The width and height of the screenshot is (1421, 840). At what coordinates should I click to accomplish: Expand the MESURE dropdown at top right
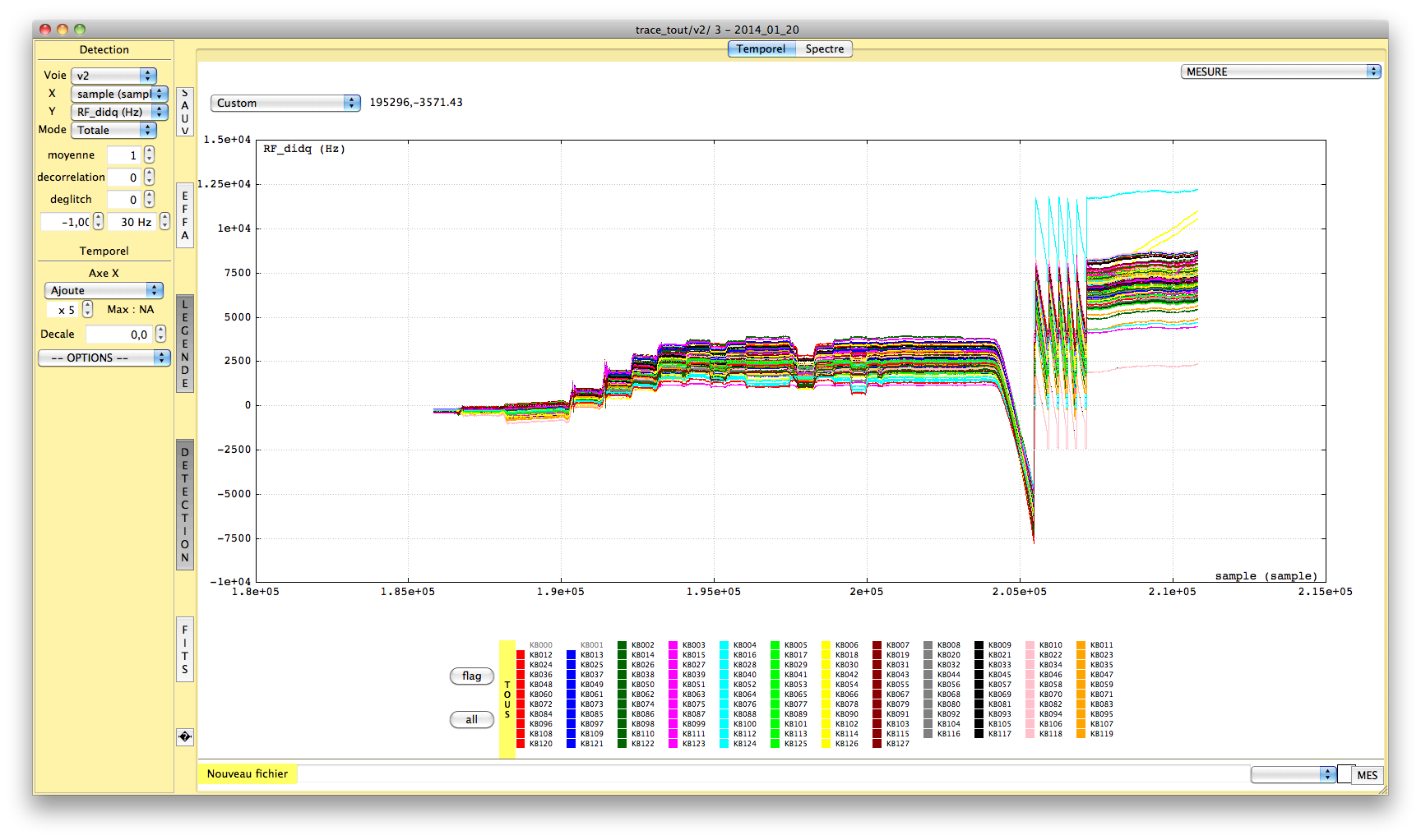[1280, 72]
